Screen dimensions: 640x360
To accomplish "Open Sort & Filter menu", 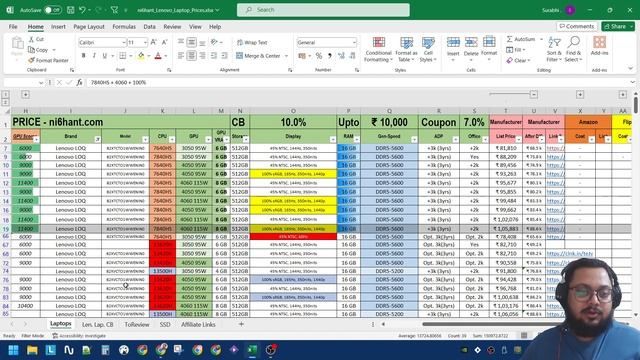I will 554,49.
